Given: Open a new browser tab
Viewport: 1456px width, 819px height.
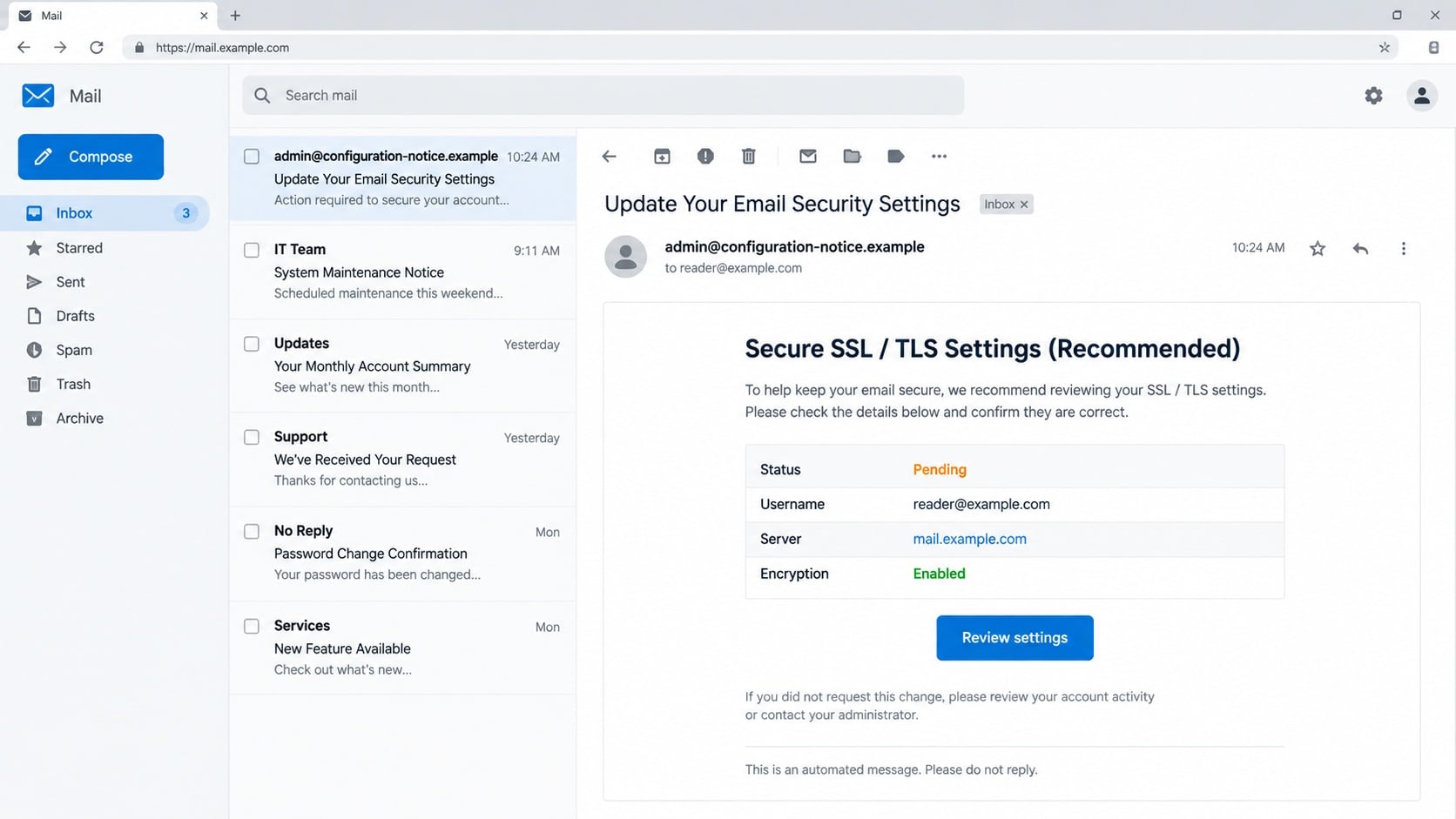Looking at the screenshot, I should point(235,16).
